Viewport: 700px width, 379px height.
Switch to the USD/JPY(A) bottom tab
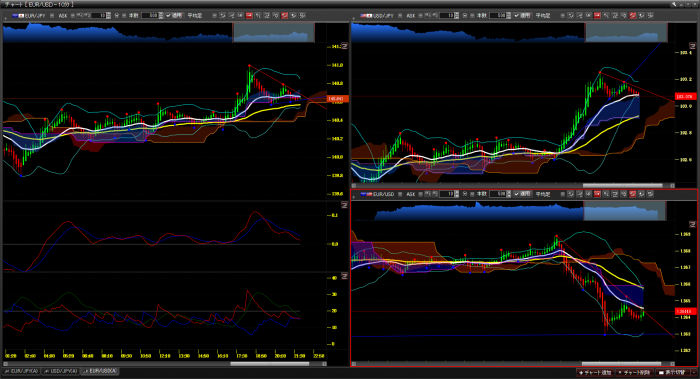point(60,371)
